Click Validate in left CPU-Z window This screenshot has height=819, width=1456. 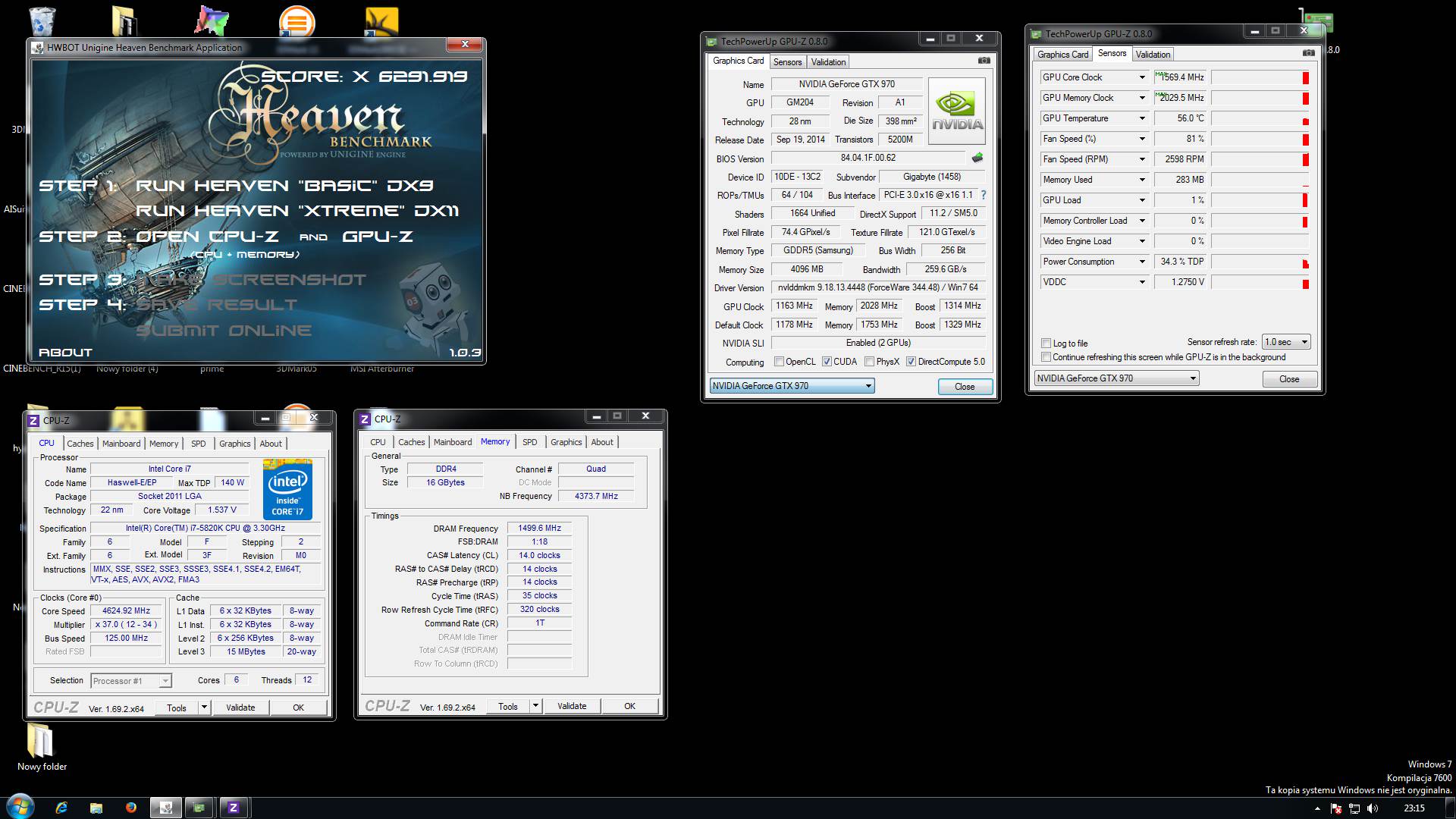240,708
